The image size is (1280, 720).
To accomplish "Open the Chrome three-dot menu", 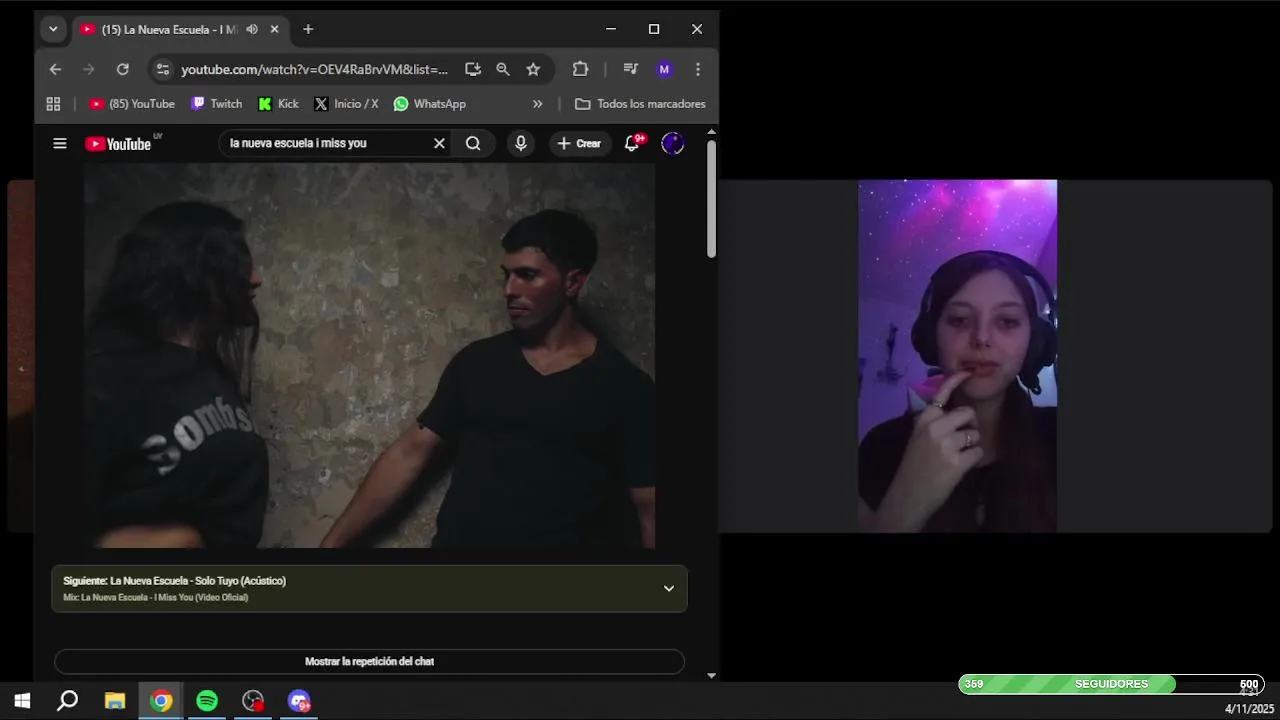I will coord(698,69).
